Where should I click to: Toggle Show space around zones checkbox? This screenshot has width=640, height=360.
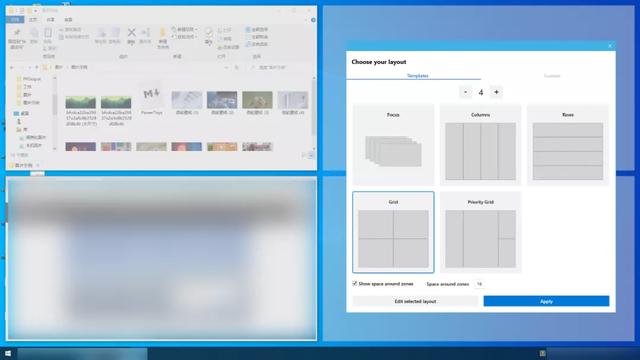[355, 283]
